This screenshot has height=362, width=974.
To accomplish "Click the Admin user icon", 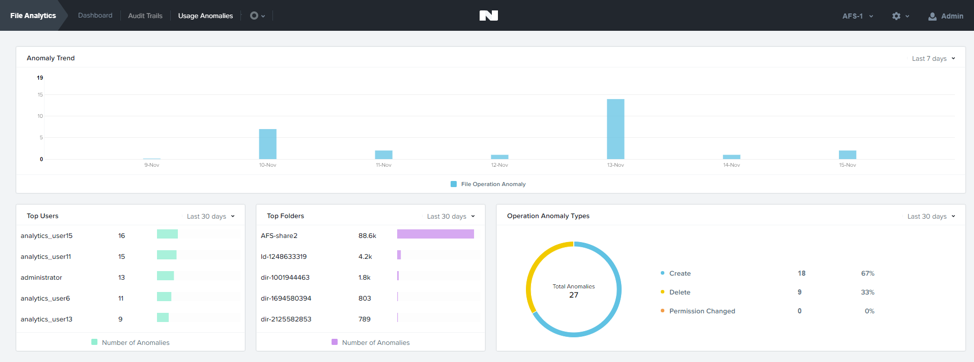I will pos(932,16).
